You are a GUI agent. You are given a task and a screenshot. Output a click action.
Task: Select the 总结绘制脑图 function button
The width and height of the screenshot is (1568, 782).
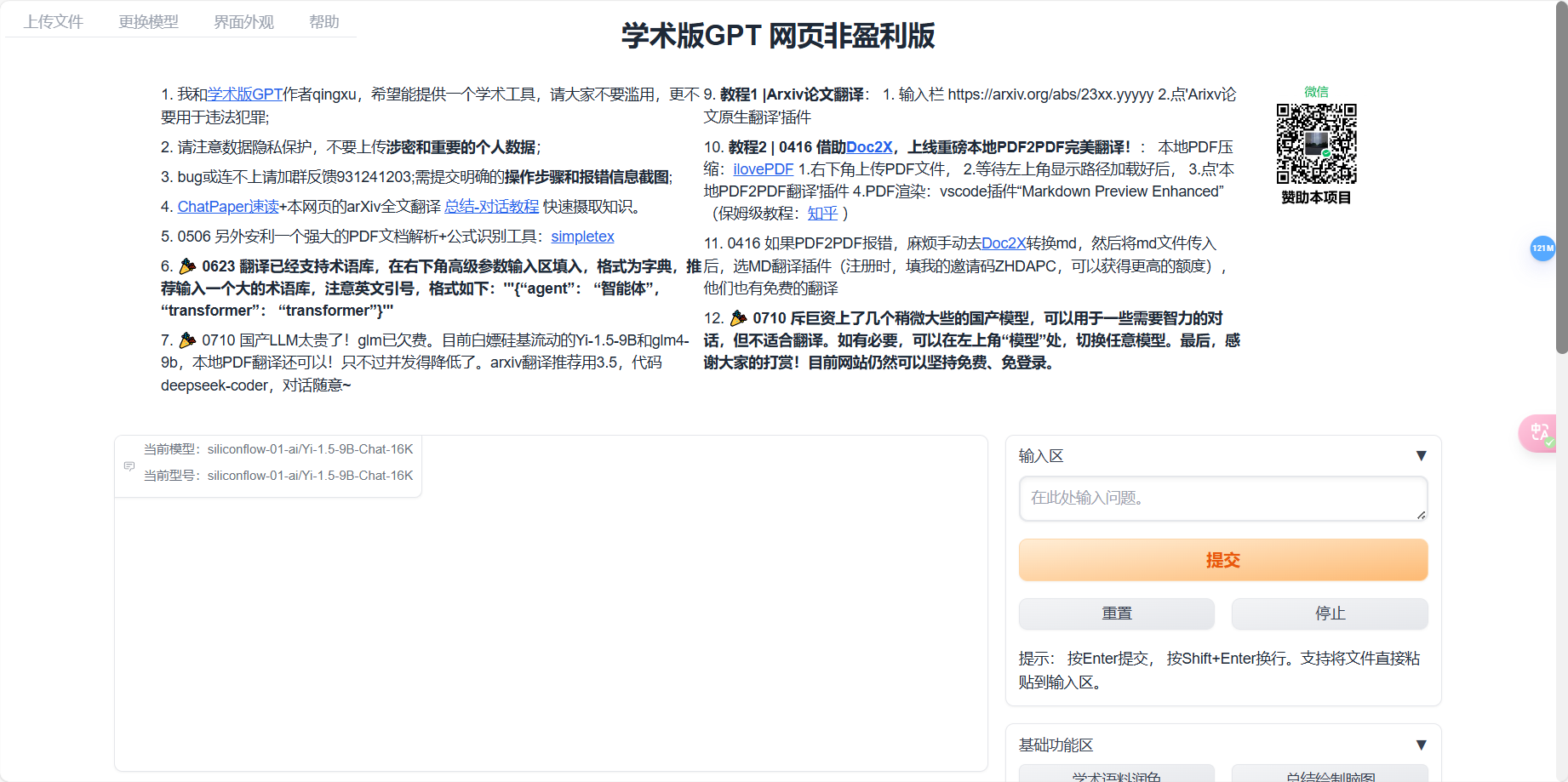tap(1330, 776)
